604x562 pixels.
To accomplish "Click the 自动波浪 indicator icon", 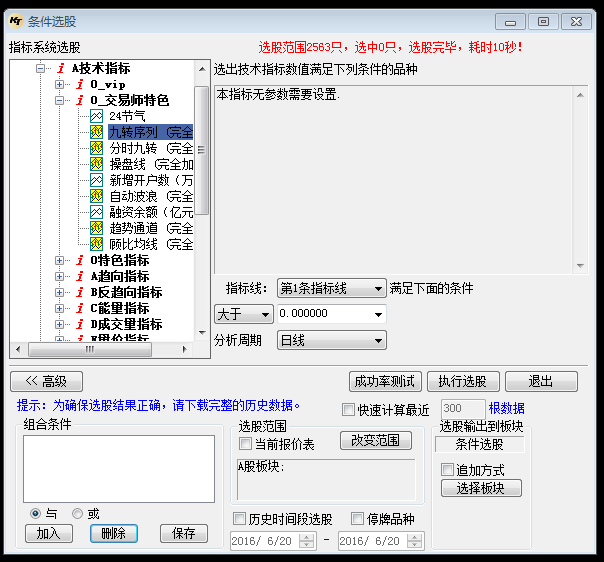I will [97, 197].
